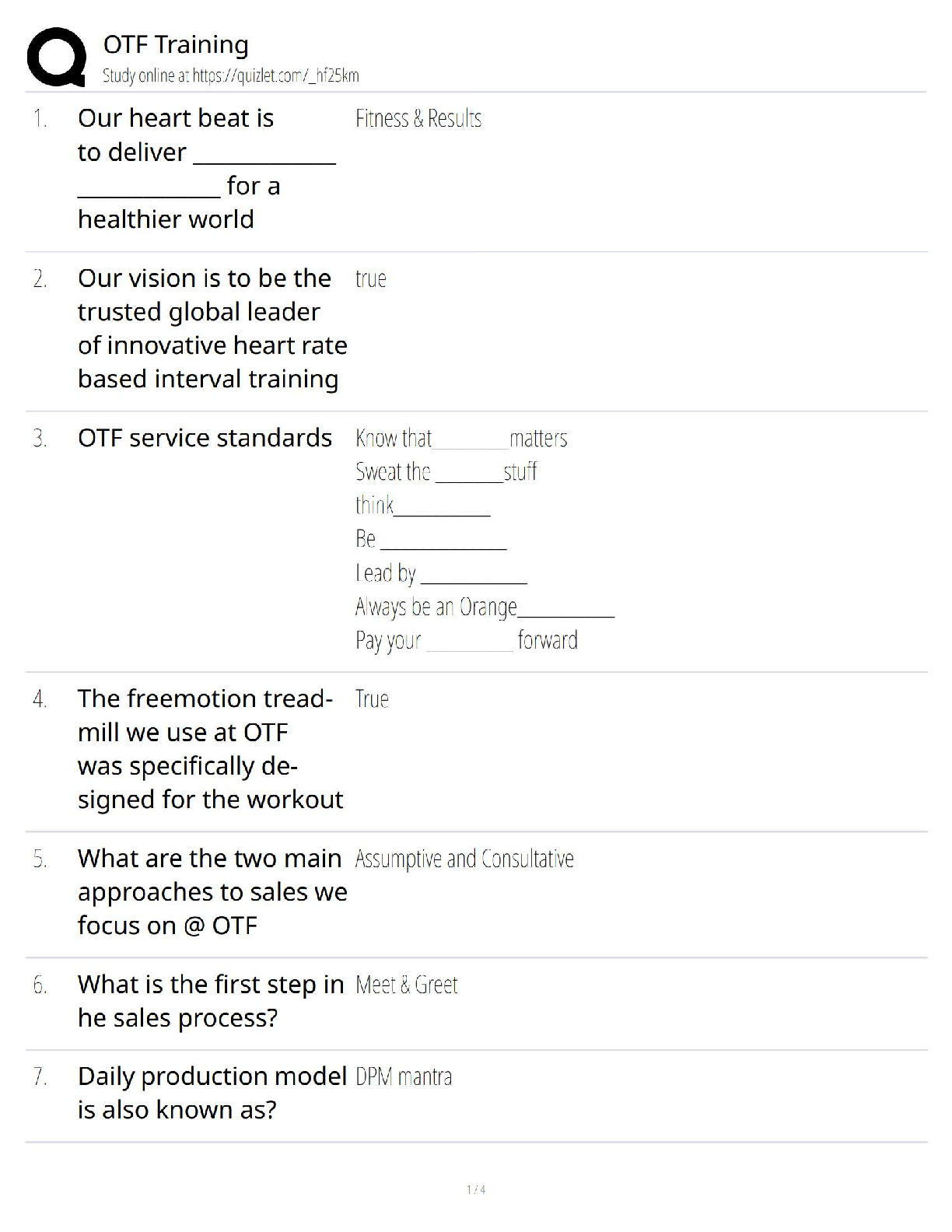Click the 'Lead by ___' line
This screenshot has height=1232, width=952.
[x=441, y=574]
